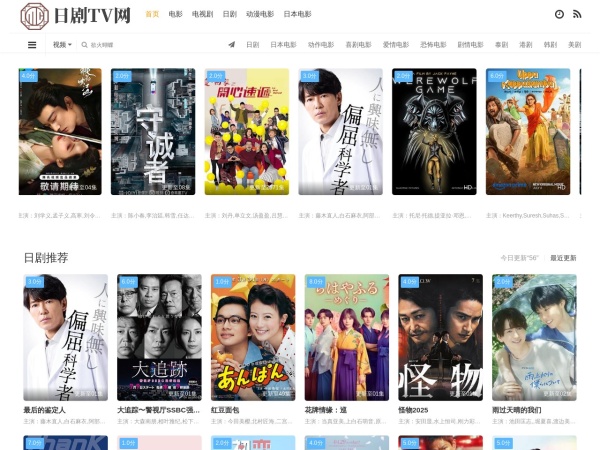Open the Werewolf Game poster
600x450 pixels.
[434, 131]
